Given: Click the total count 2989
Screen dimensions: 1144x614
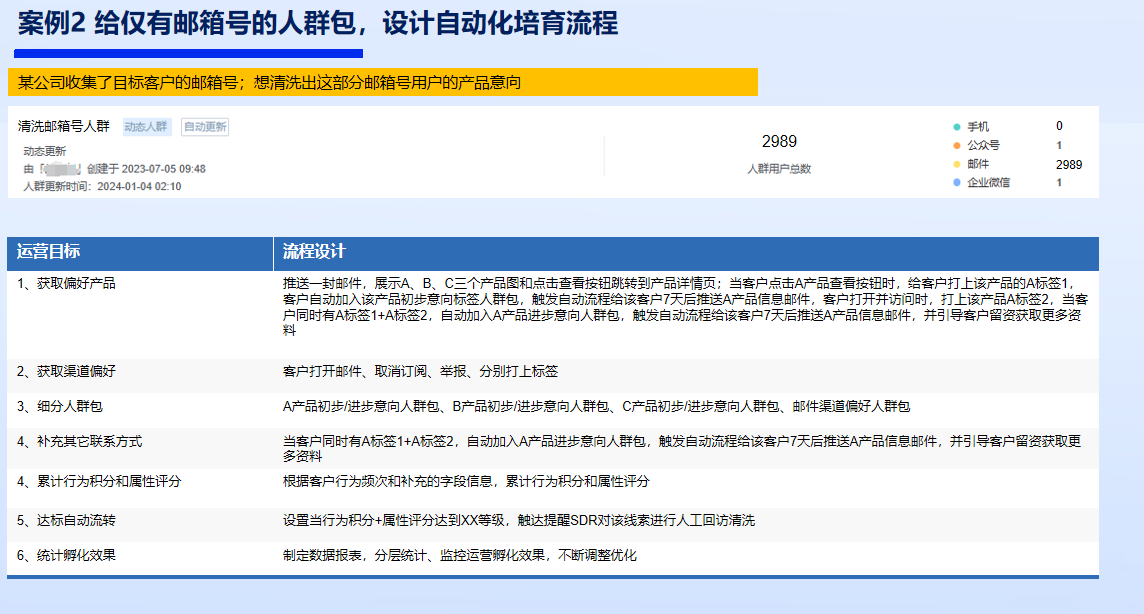Looking at the screenshot, I should coord(779,141).
